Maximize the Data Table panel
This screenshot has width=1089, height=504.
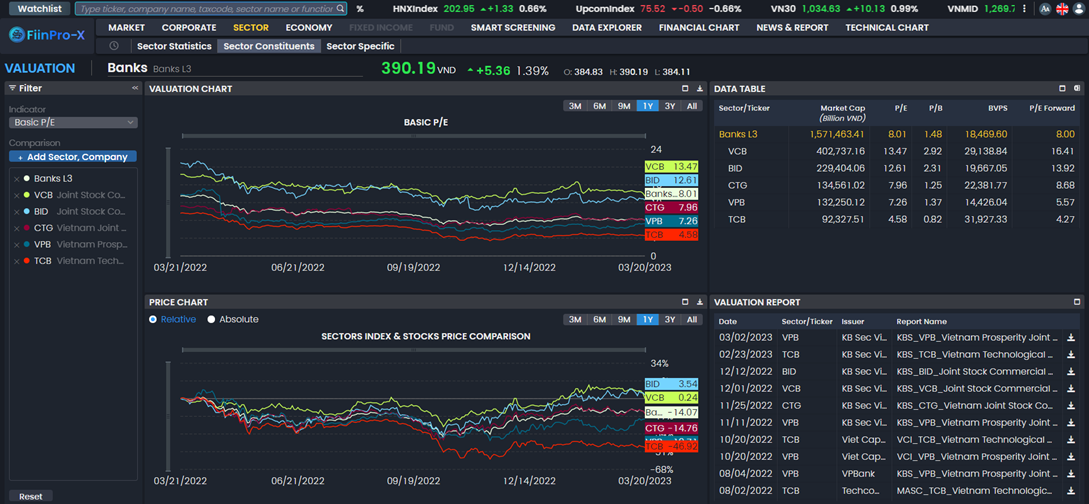tap(1062, 89)
